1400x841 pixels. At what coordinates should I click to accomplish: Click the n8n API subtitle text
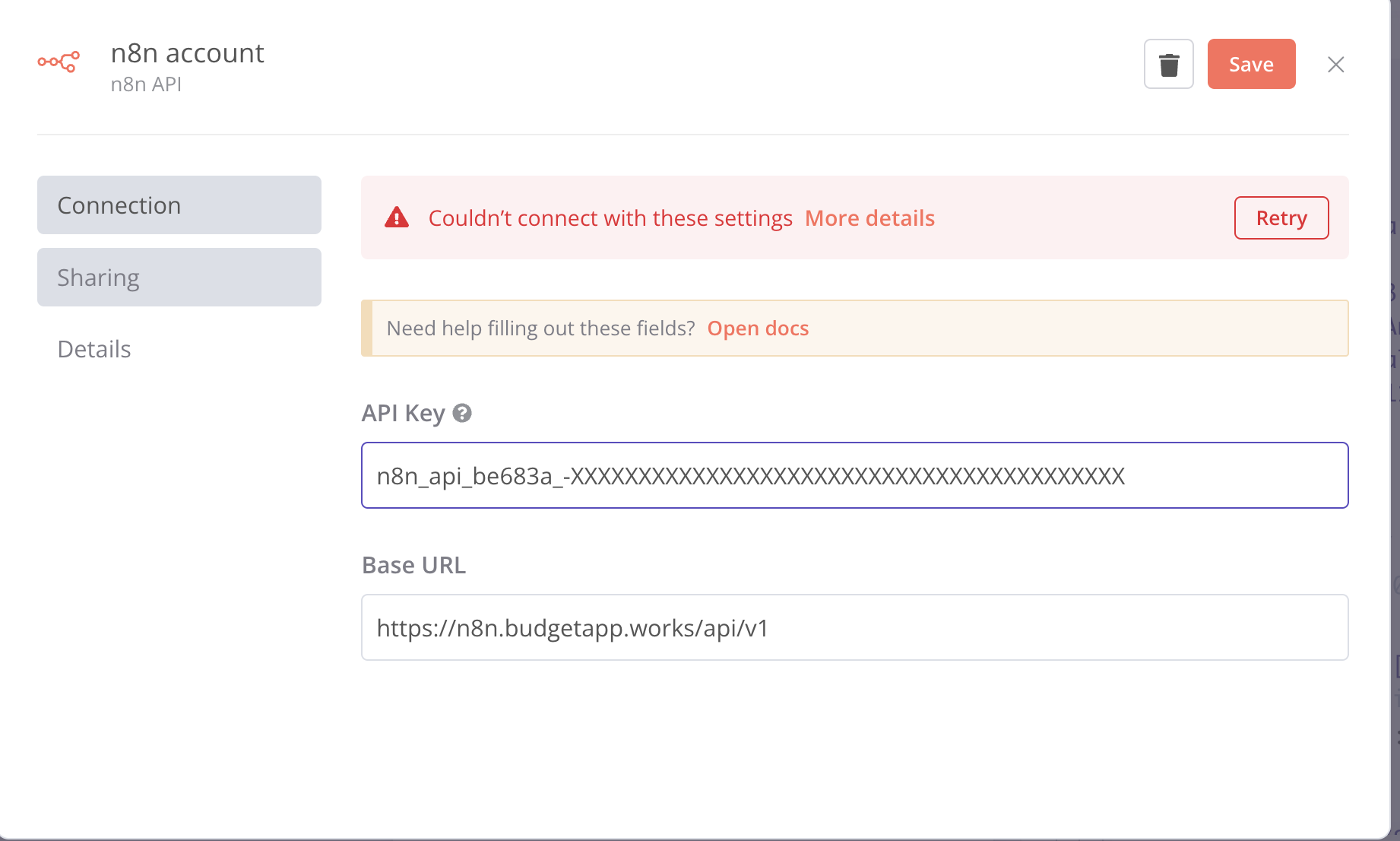pyautogui.click(x=146, y=84)
